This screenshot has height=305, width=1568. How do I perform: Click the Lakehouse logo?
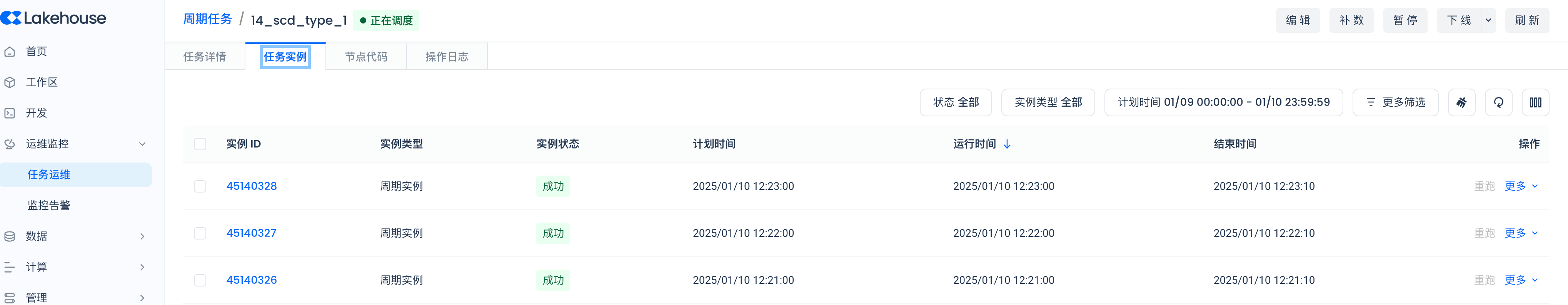(53, 18)
